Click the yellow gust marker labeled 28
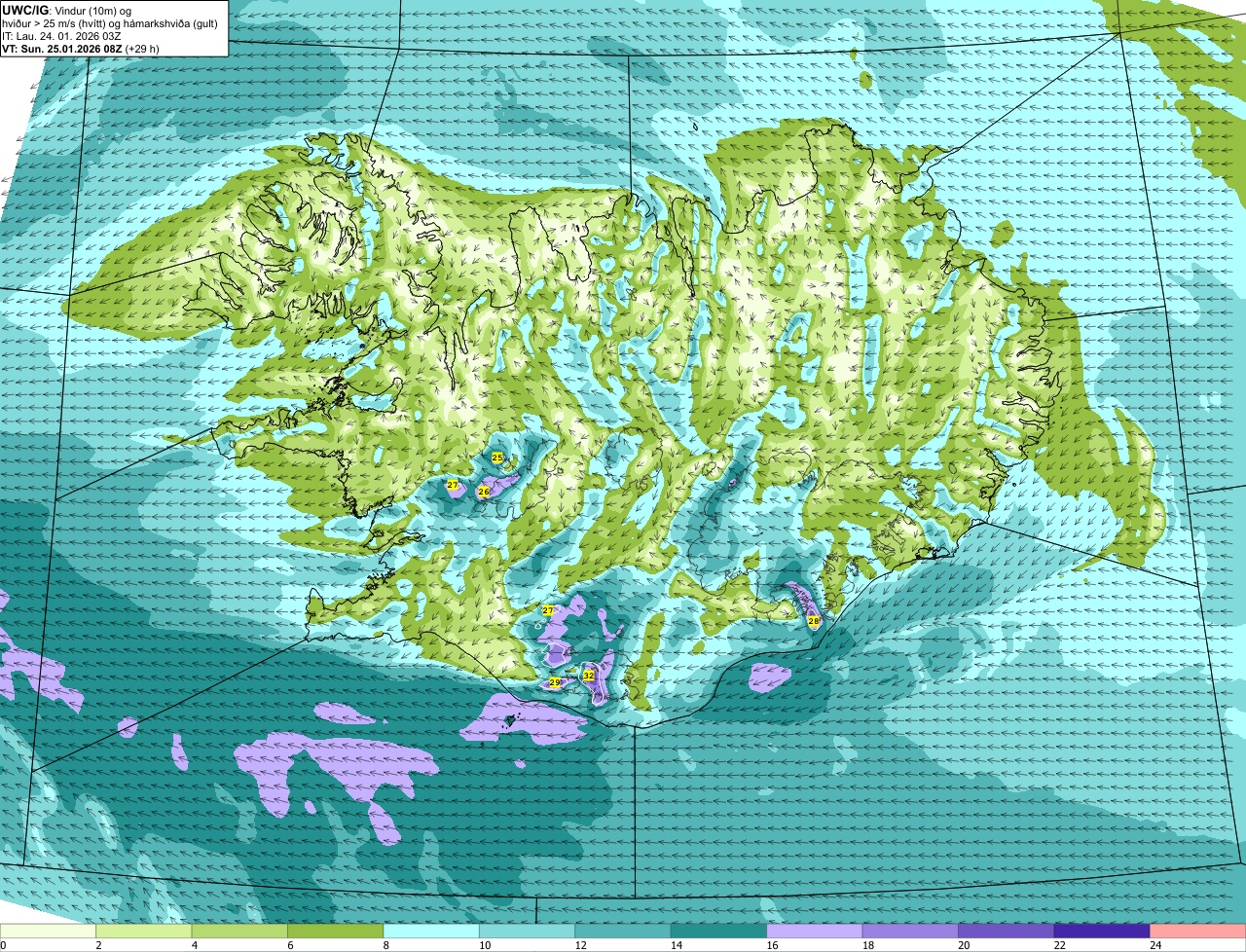Screen dimensions: 1246x952 point(814,620)
